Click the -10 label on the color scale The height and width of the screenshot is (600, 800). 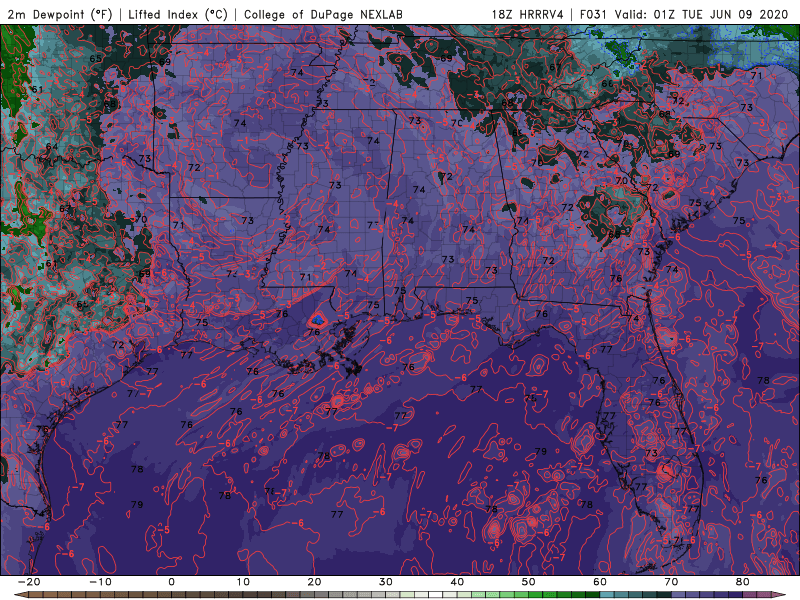pos(100,582)
